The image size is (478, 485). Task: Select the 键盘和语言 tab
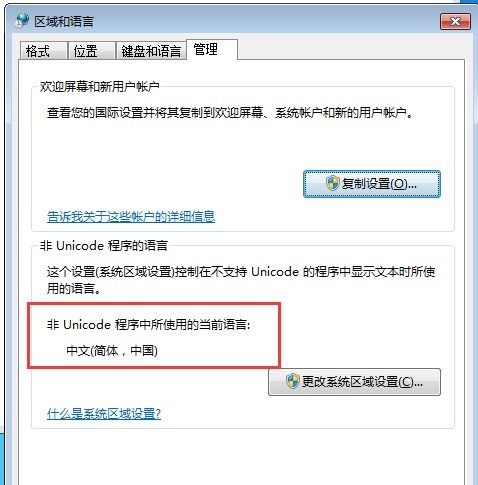coord(151,51)
